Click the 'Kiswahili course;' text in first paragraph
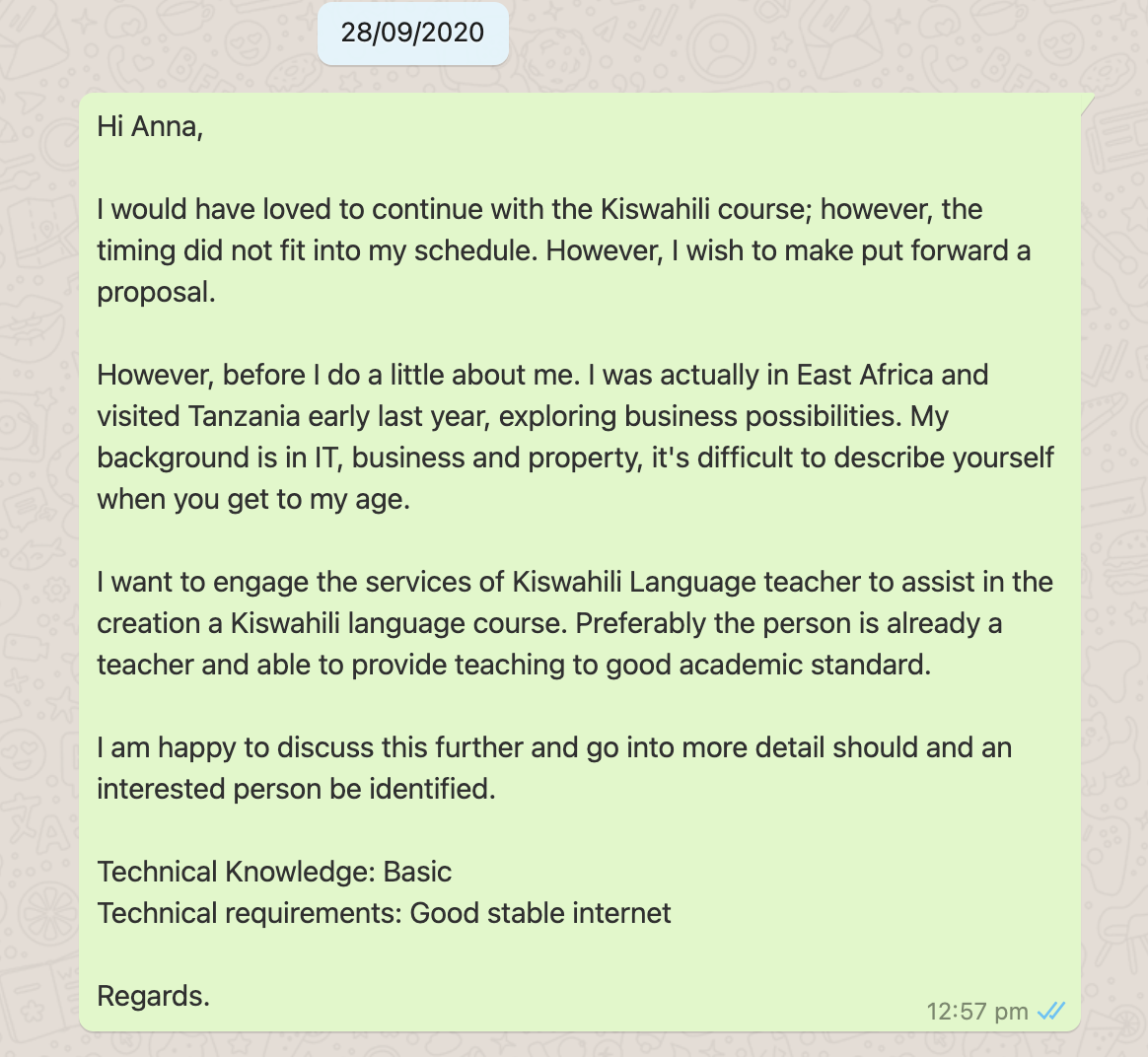The width and height of the screenshot is (1148, 1057). pos(706,209)
